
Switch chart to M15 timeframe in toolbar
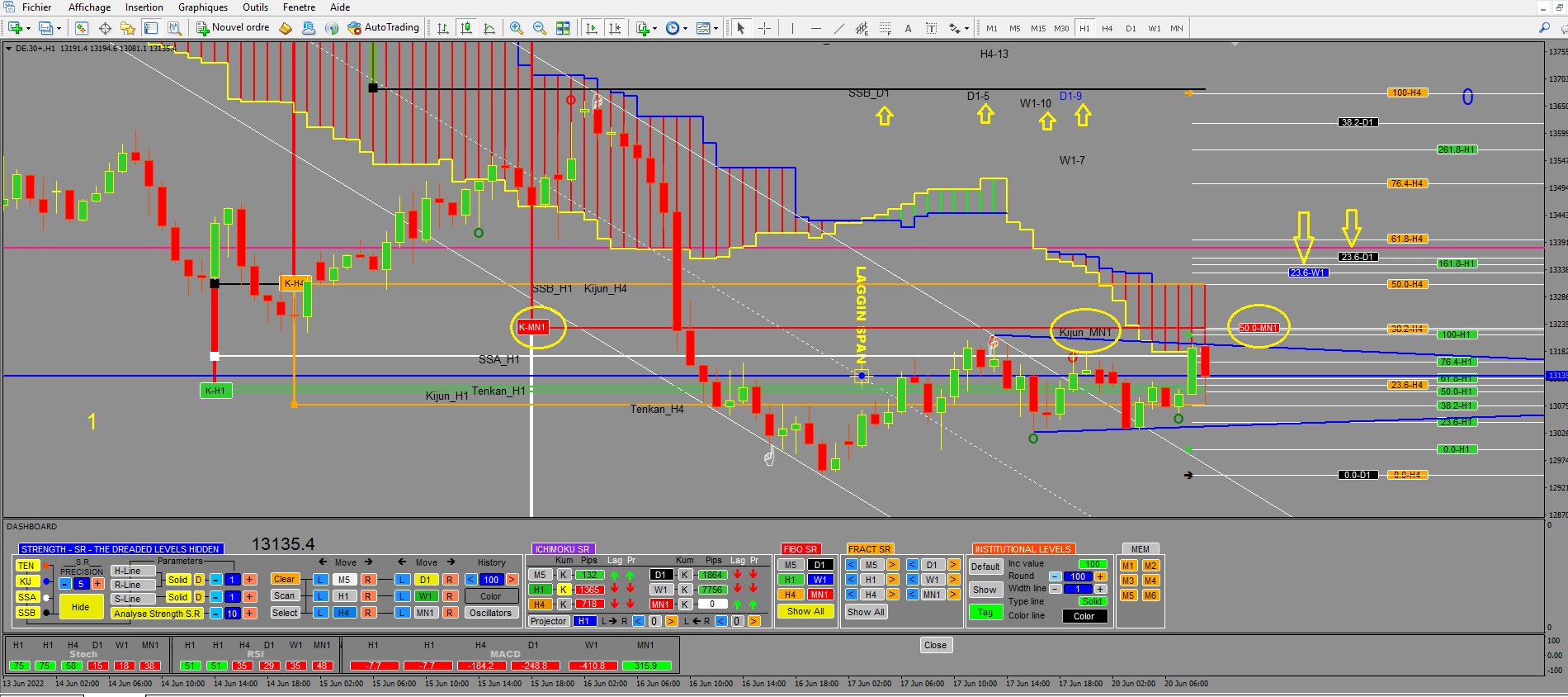[1038, 28]
